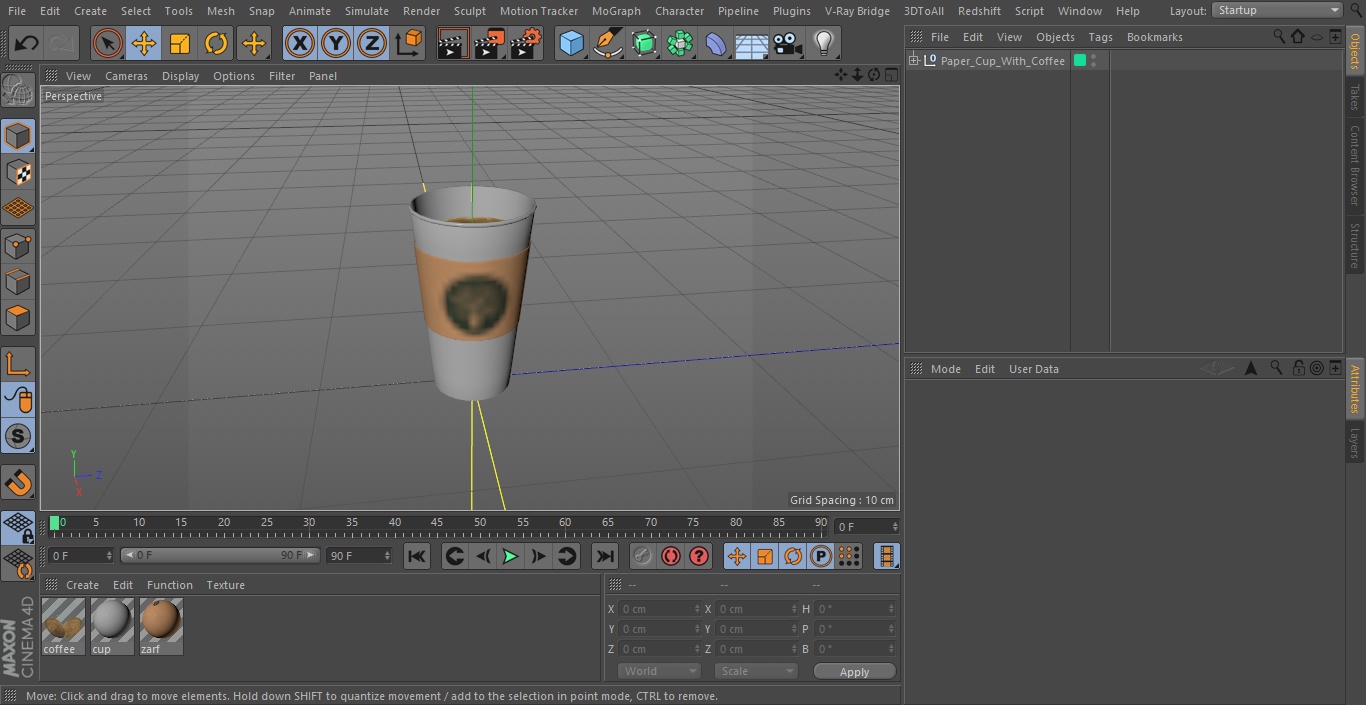
Task: Select the cup material thumbnail
Action: [112, 626]
